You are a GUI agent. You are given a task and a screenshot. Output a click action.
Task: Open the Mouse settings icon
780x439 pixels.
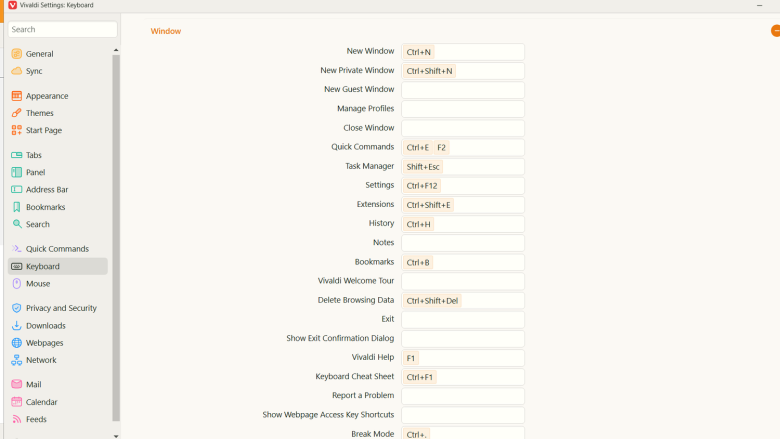(17, 284)
